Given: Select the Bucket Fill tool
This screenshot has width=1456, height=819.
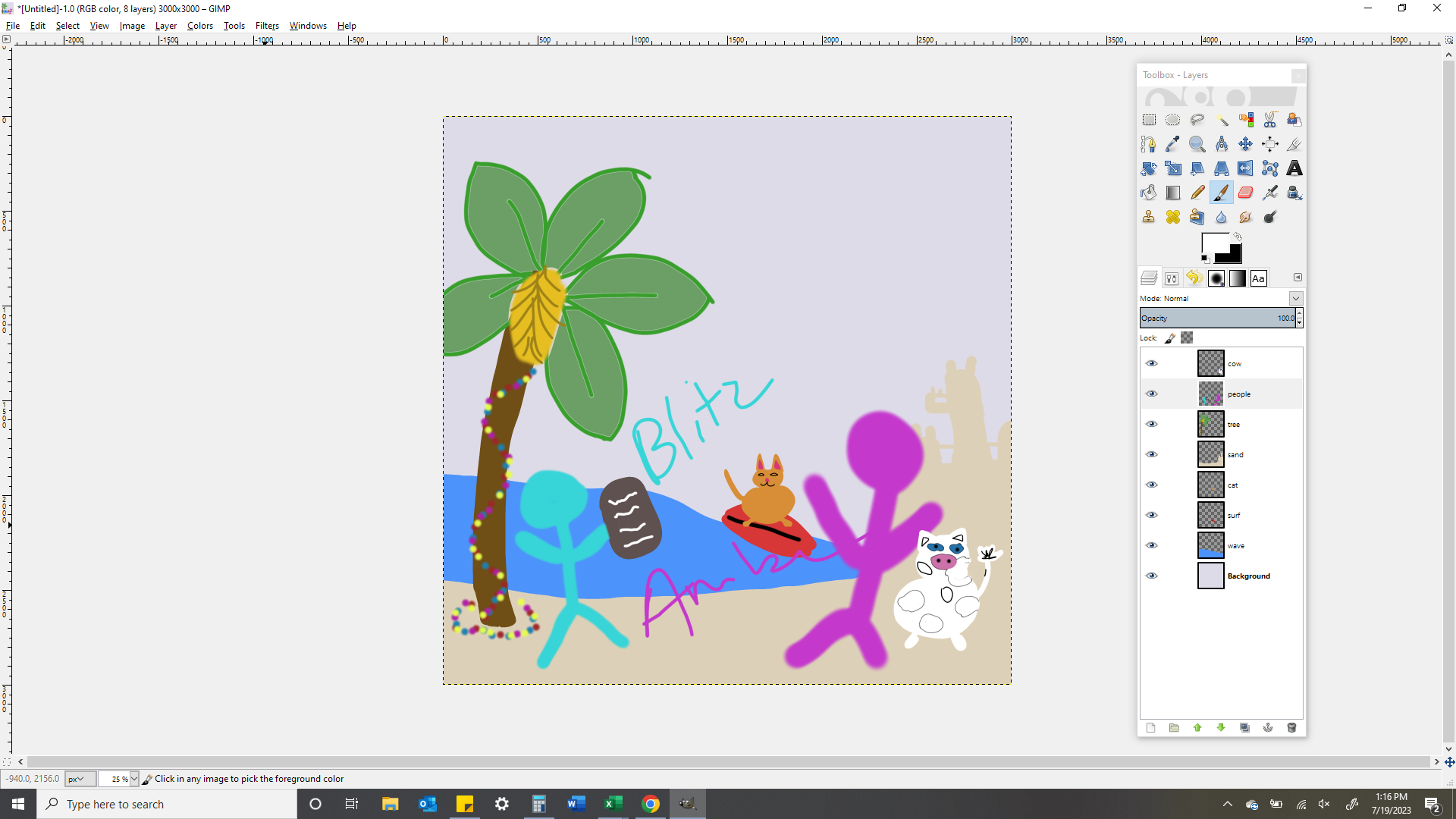Looking at the screenshot, I should [1149, 193].
